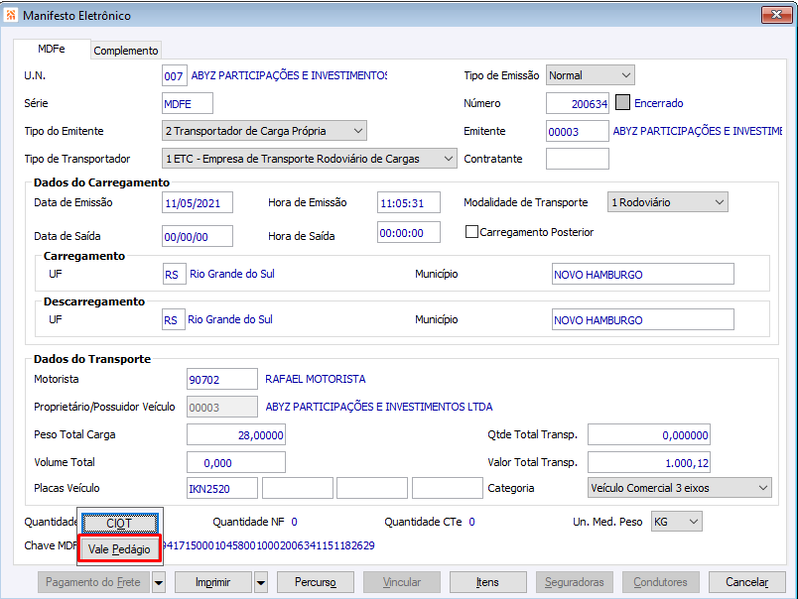Open the Percurso button
The height and width of the screenshot is (599, 798).
click(x=315, y=582)
